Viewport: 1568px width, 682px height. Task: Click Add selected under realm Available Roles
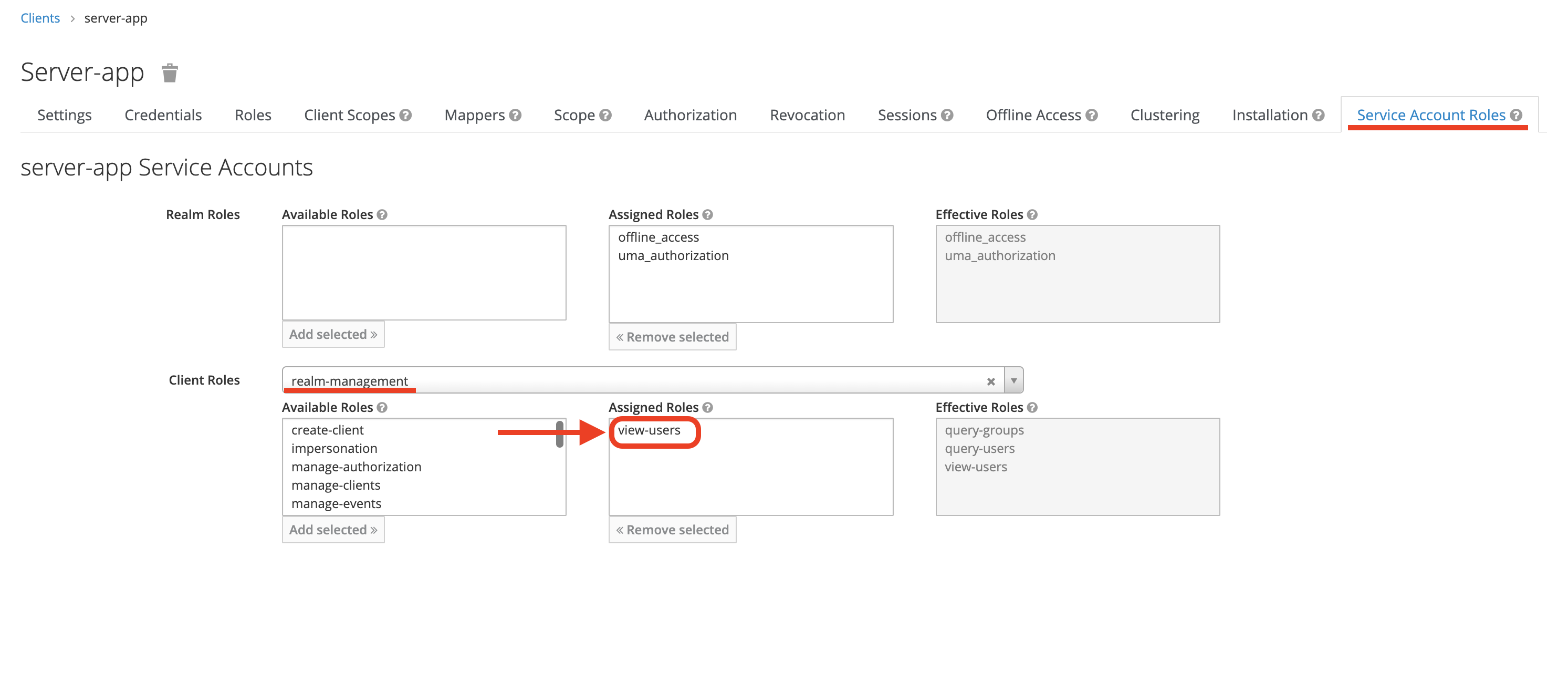(333, 334)
